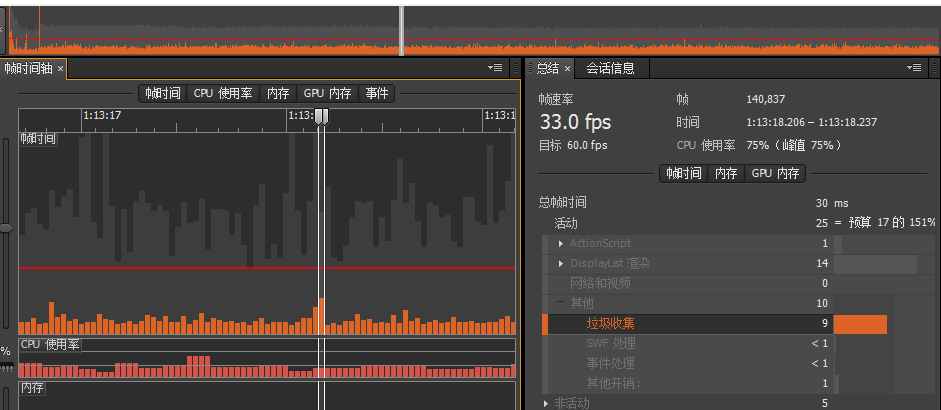Show 帧时间 breakdown in summary panel
Viewport: 941px width, 410px height.
click(684, 173)
